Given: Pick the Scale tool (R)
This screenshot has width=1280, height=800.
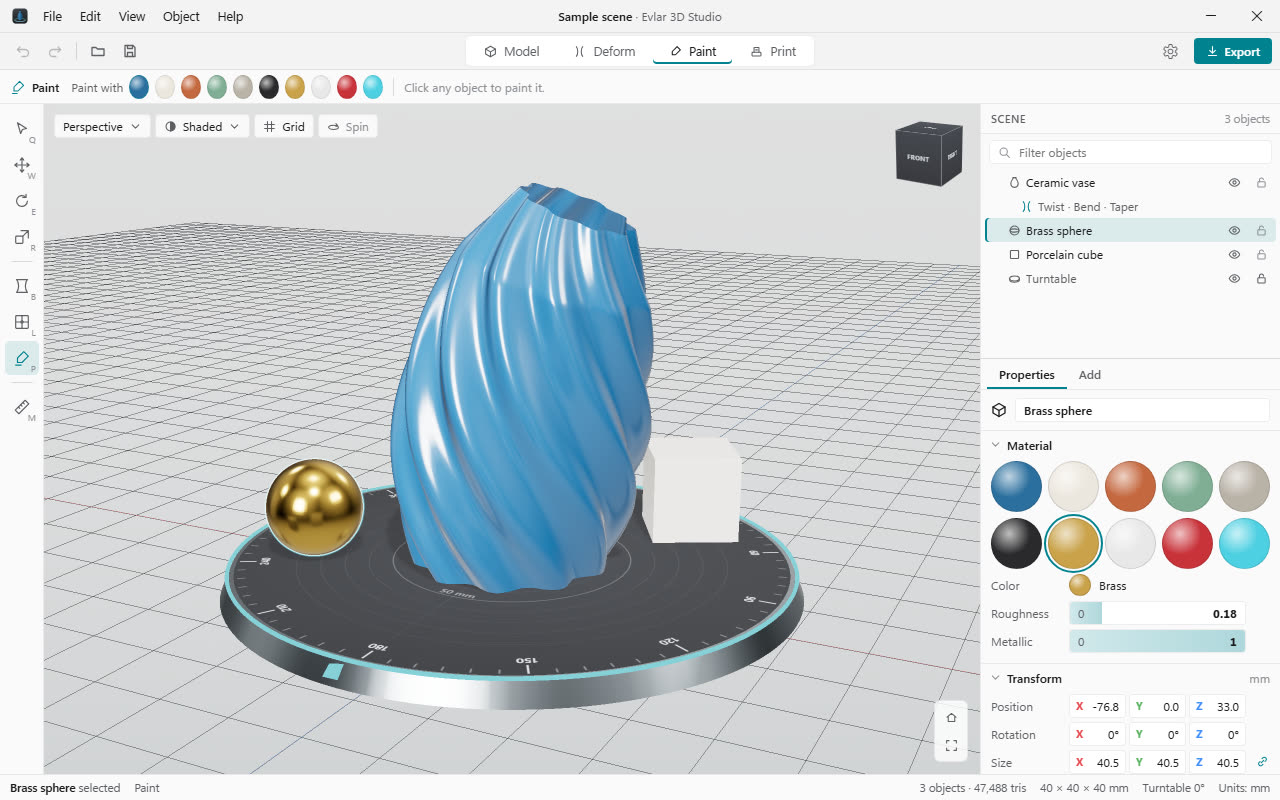Looking at the screenshot, I should [22, 237].
